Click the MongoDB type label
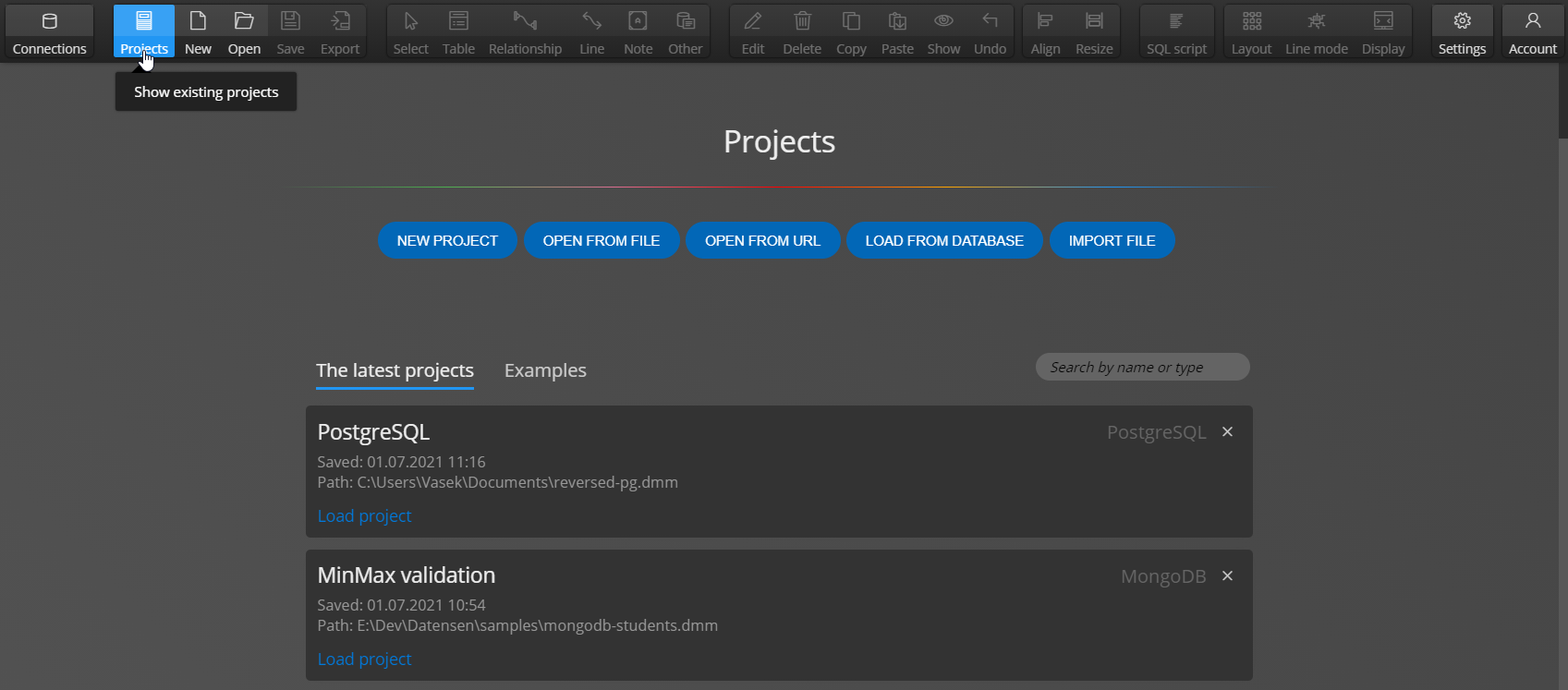Viewport: 1568px width, 690px height. (1163, 576)
